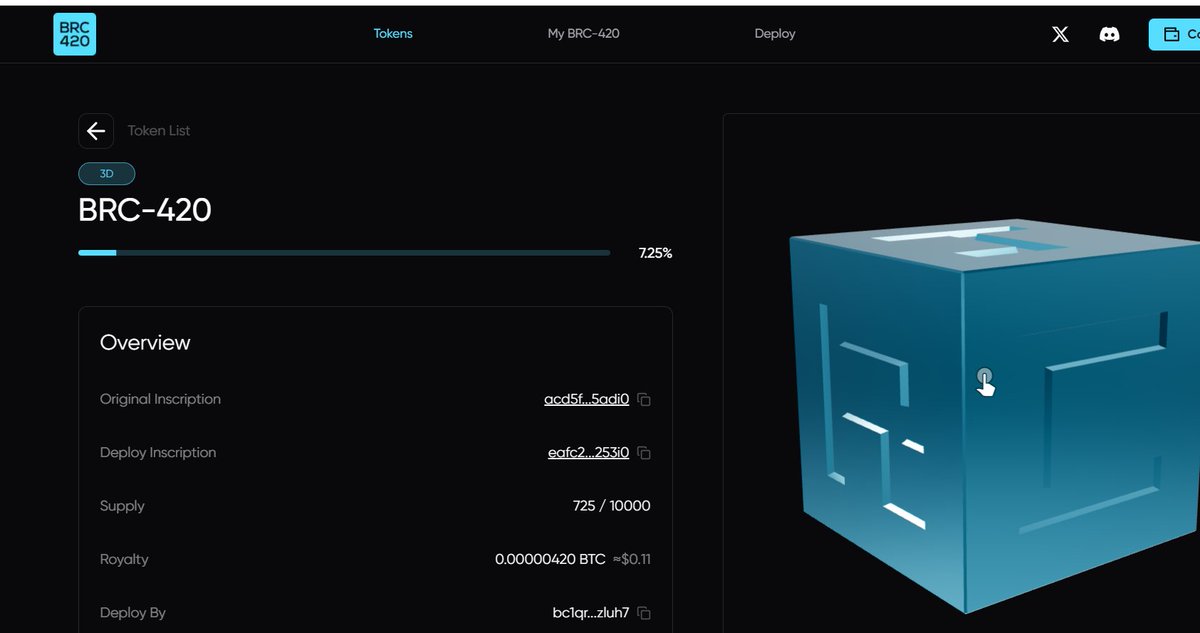Click the Token List label
Viewport: 1200px width, 633px height.
159,131
